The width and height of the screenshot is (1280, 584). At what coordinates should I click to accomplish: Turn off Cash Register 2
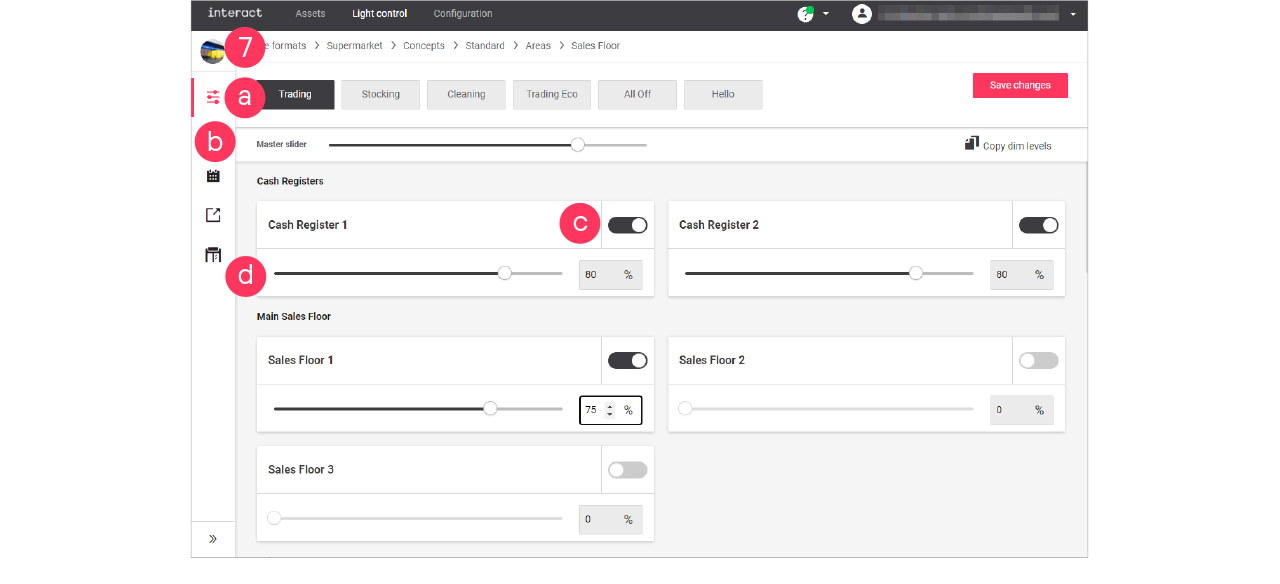tap(1038, 224)
